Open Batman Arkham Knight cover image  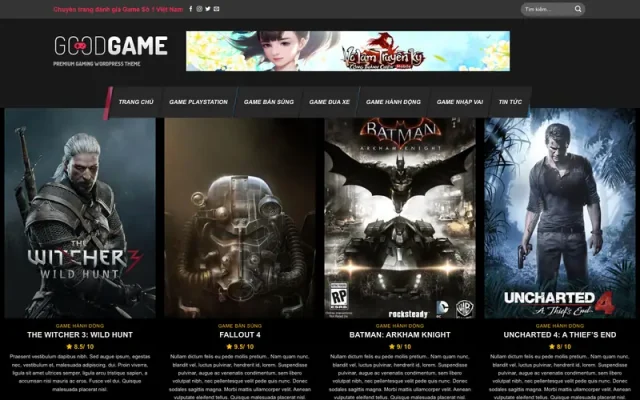pyautogui.click(x=400, y=218)
